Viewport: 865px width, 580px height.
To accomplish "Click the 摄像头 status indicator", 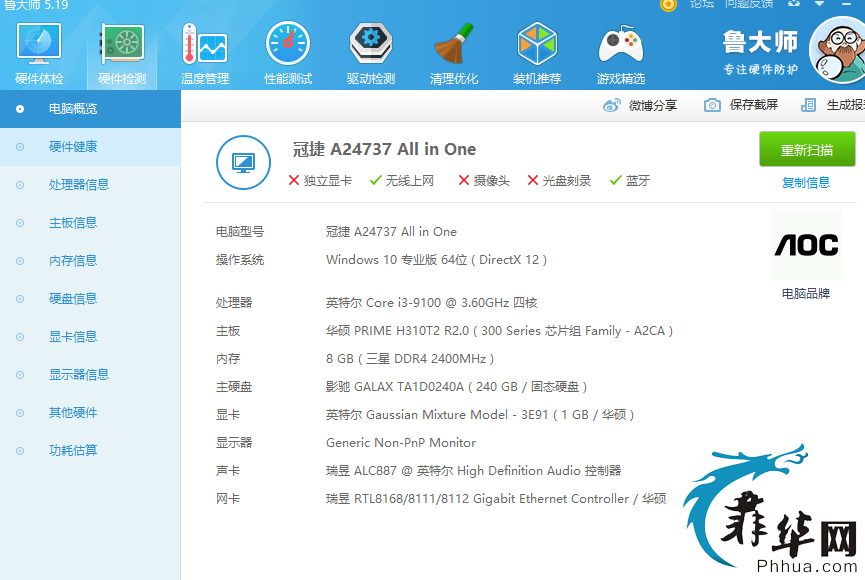I will pos(484,180).
